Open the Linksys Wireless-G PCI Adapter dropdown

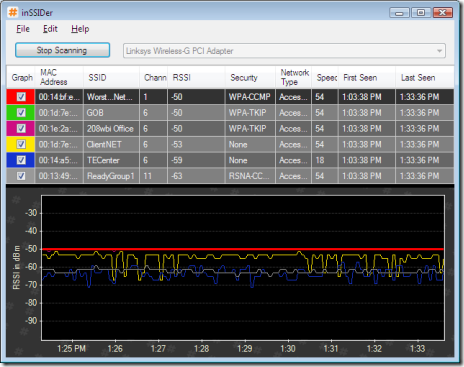[284, 51]
